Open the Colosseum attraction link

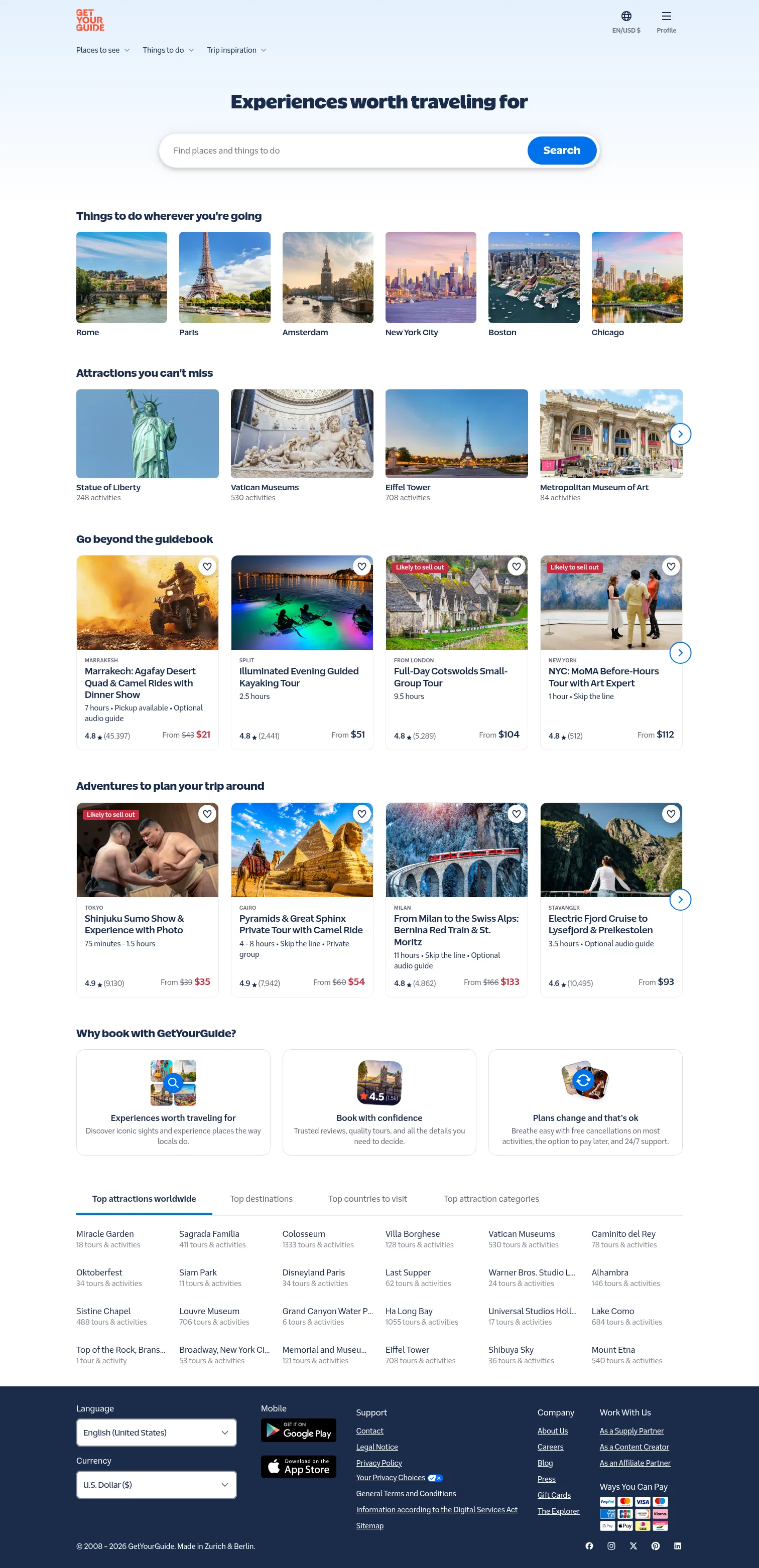click(303, 1234)
